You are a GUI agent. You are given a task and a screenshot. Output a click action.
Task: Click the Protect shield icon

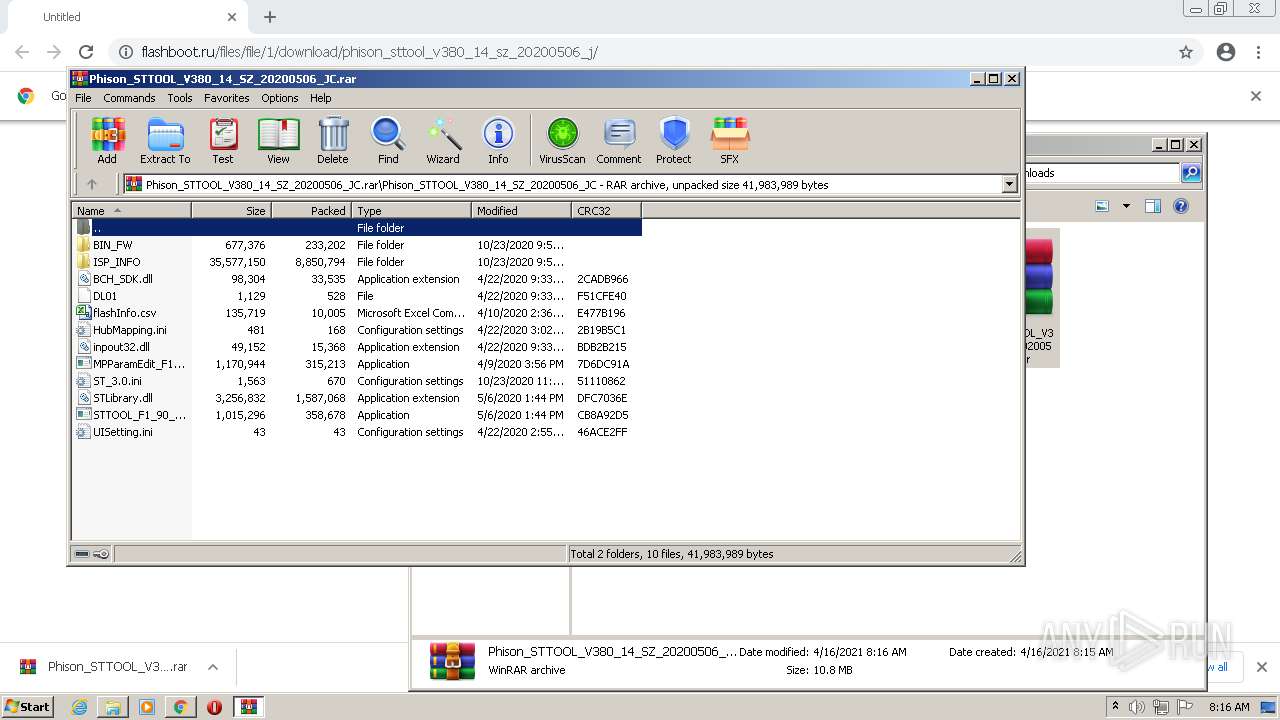[674, 140]
